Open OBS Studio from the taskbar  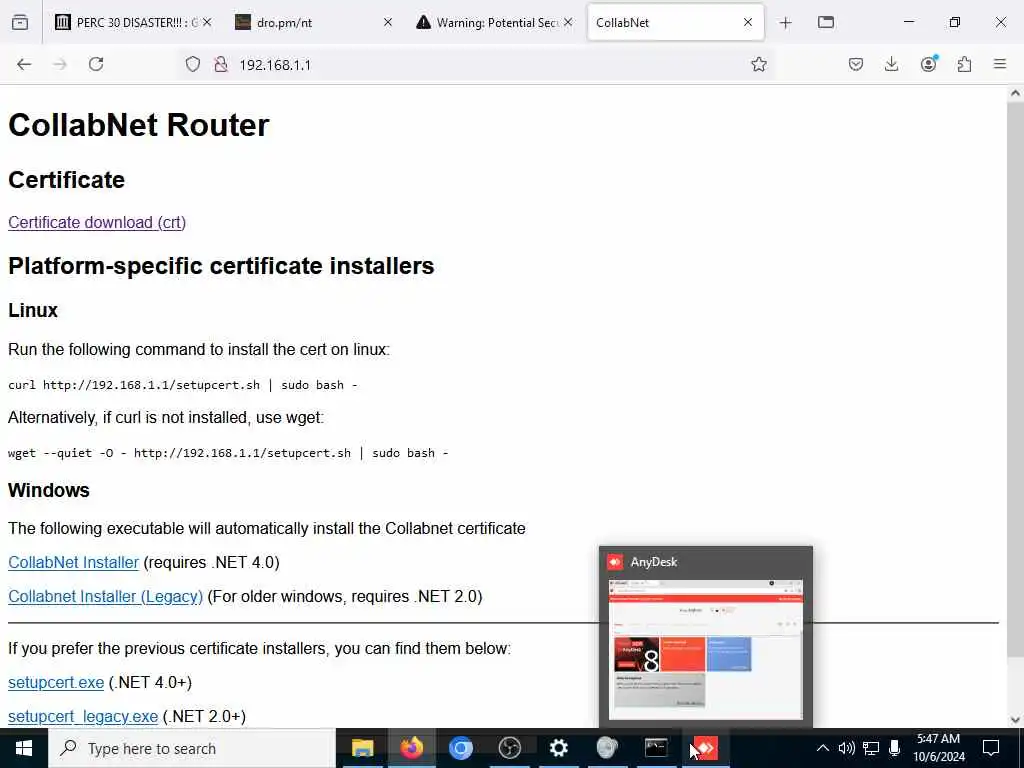click(x=509, y=748)
